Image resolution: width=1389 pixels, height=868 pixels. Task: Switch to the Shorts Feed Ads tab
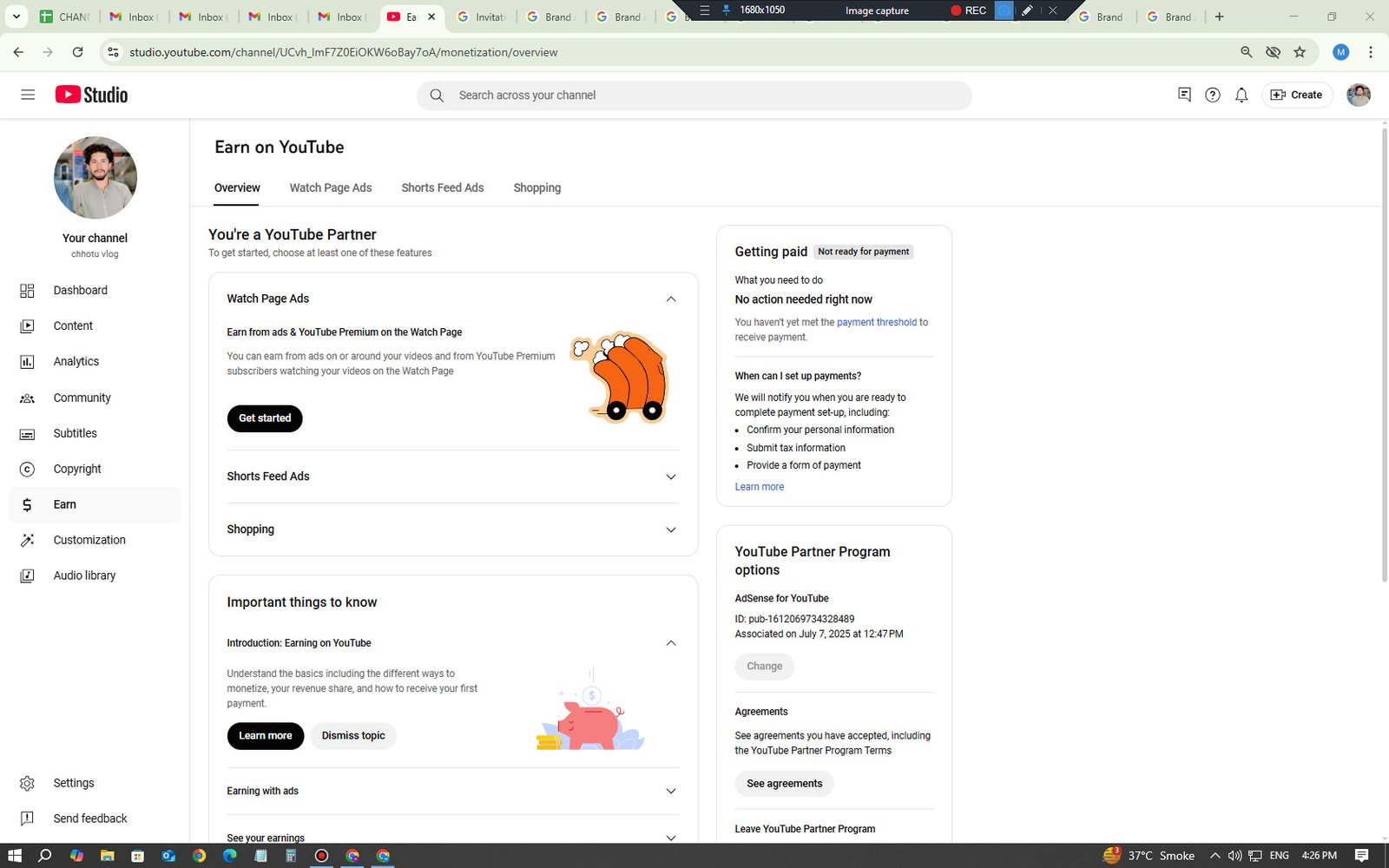tap(443, 187)
